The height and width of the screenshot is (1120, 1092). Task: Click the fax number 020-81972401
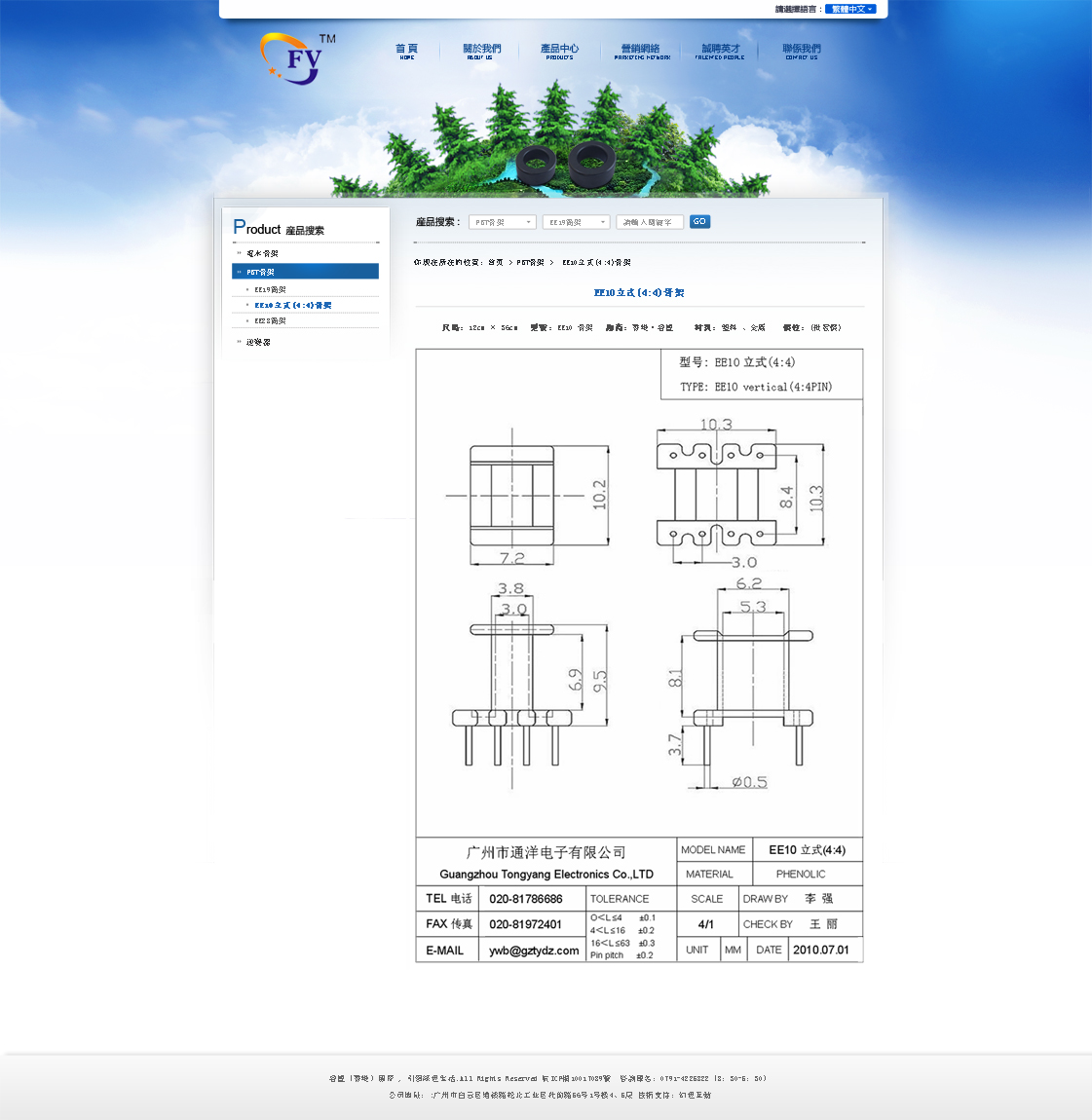(x=525, y=924)
